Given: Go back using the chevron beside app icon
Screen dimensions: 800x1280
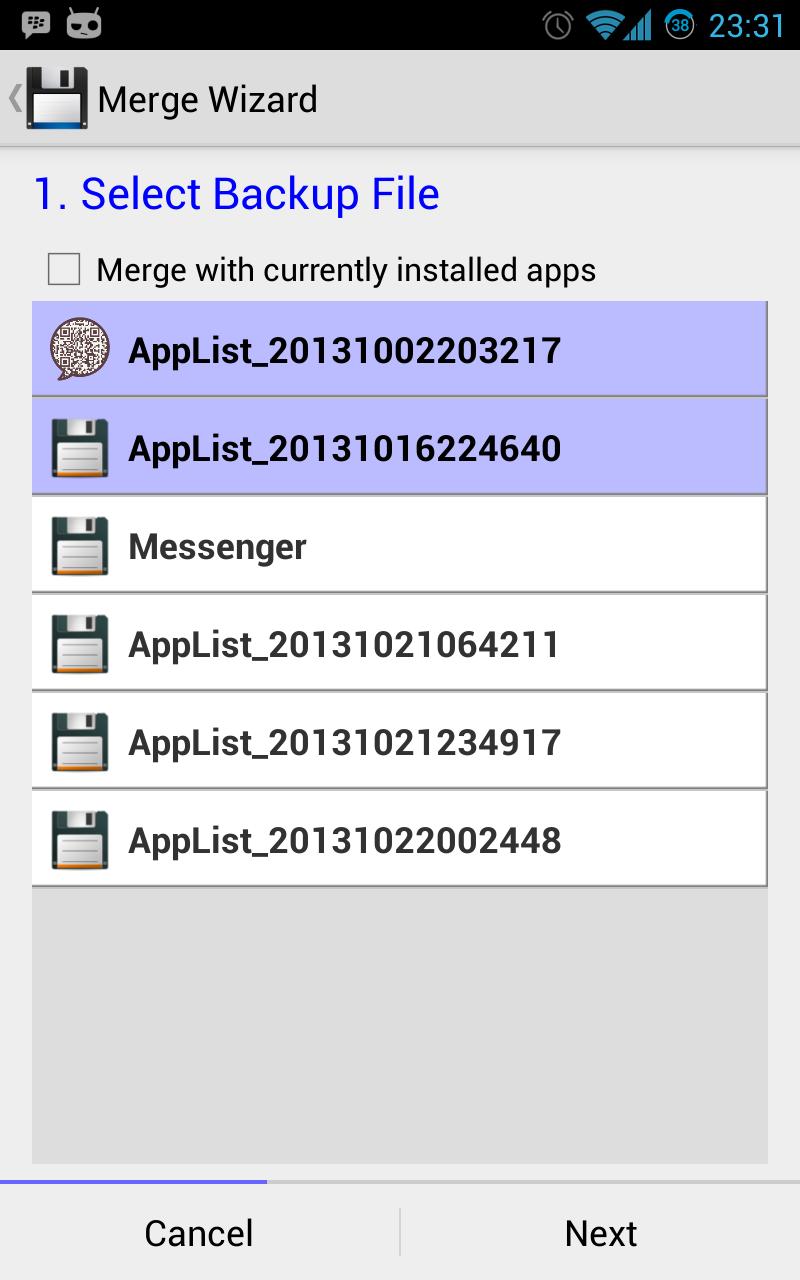Looking at the screenshot, I should tap(14, 98).
